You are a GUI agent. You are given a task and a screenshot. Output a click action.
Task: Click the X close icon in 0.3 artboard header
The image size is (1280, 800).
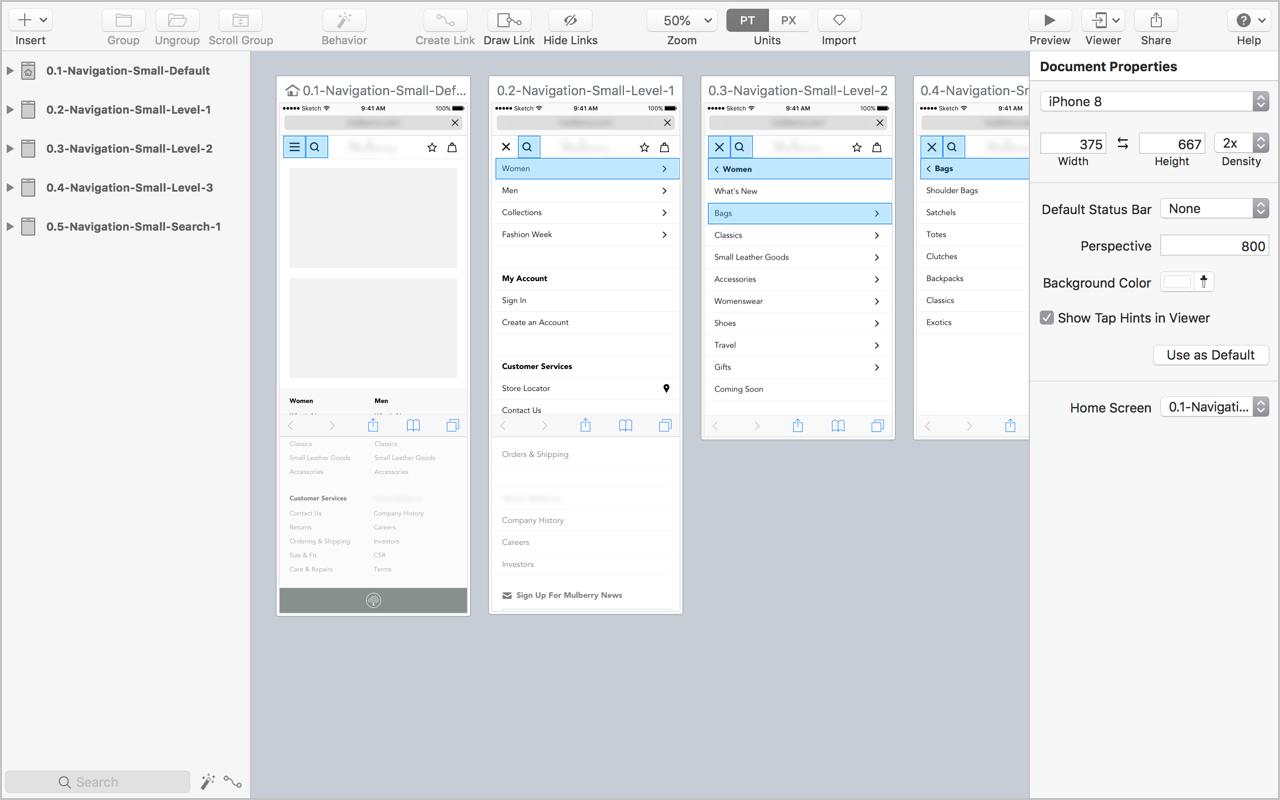click(719, 147)
